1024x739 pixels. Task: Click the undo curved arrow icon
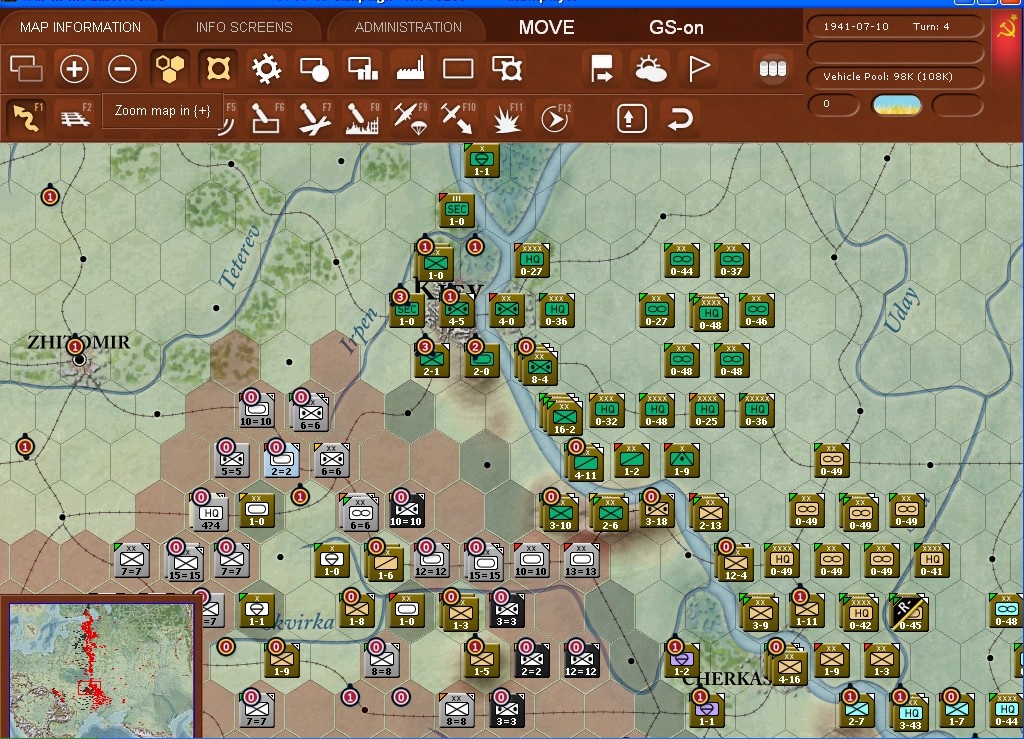[x=679, y=118]
